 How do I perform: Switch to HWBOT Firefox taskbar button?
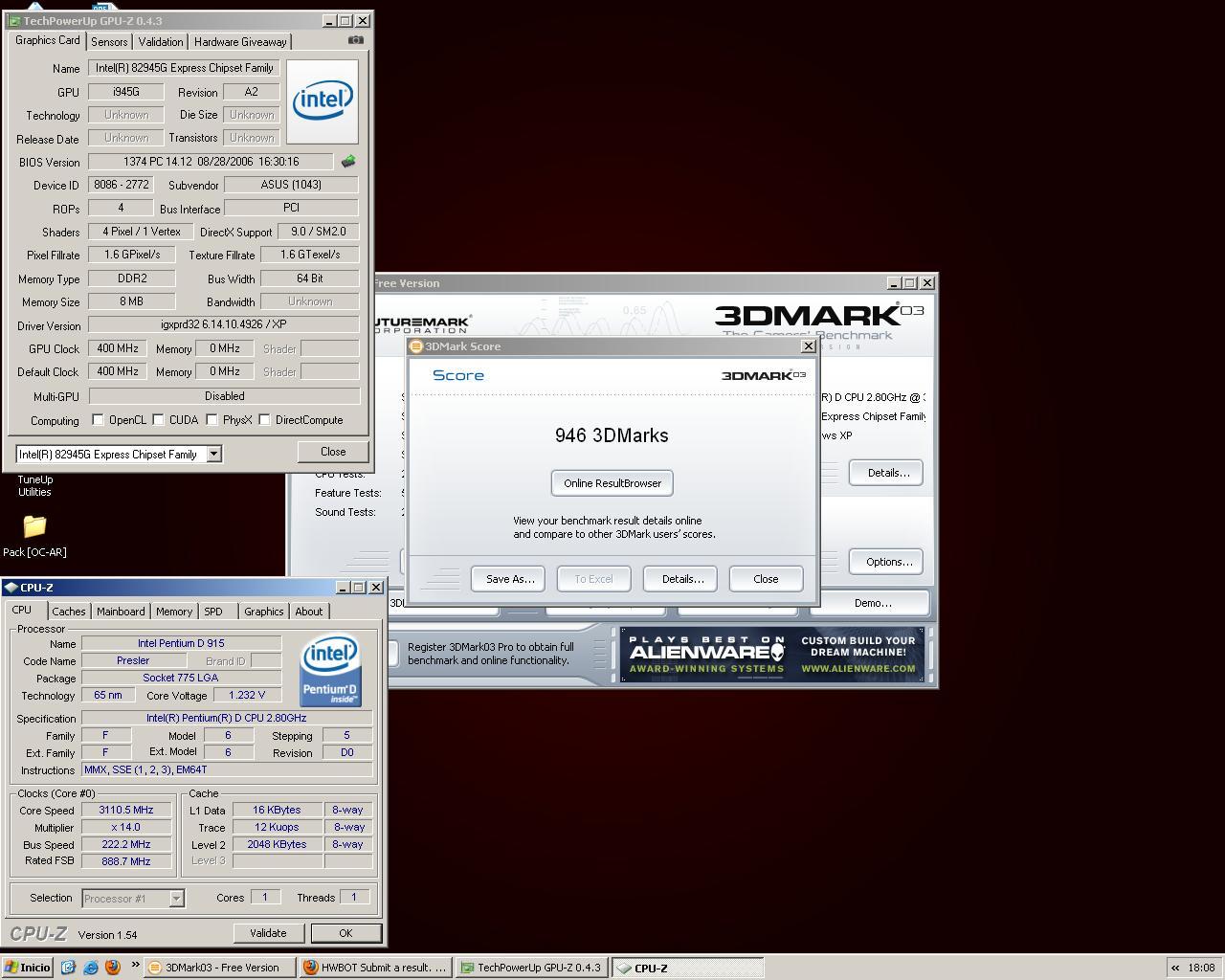tap(376, 968)
